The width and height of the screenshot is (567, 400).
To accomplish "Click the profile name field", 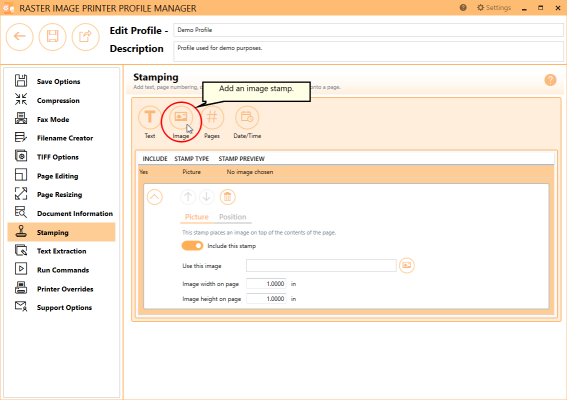I will [x=368, y=30].
